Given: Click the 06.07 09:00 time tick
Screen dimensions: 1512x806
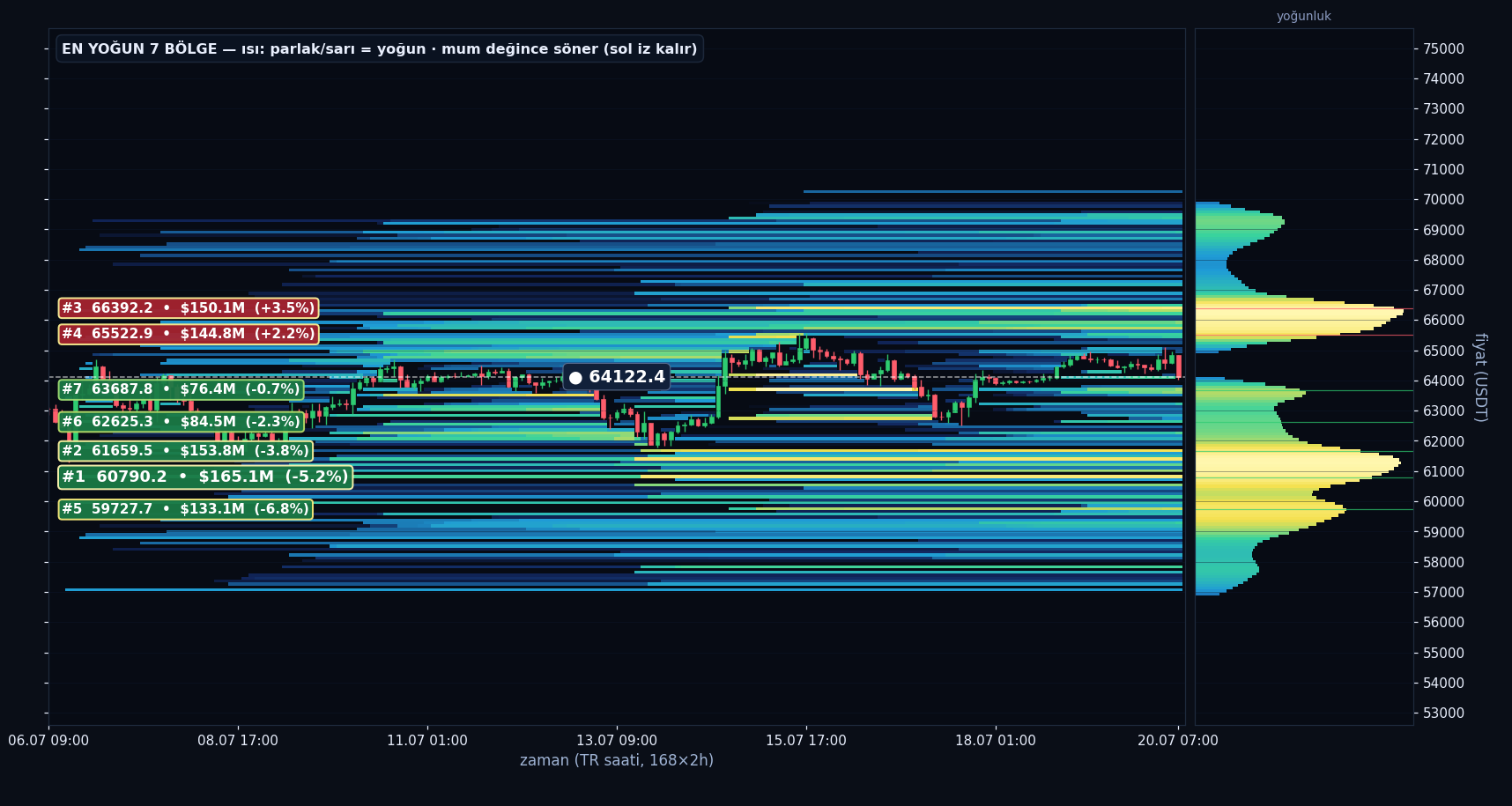Looking at the screenshot, I should (48, 741).
